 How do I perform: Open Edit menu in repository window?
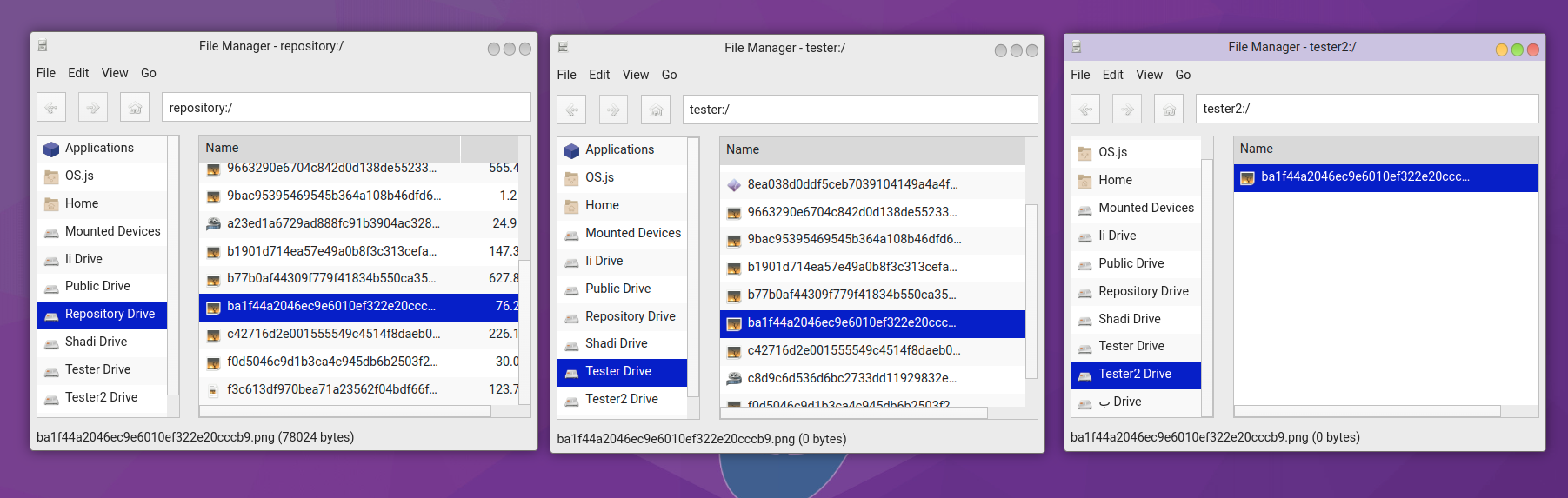(x=78, y=73)
